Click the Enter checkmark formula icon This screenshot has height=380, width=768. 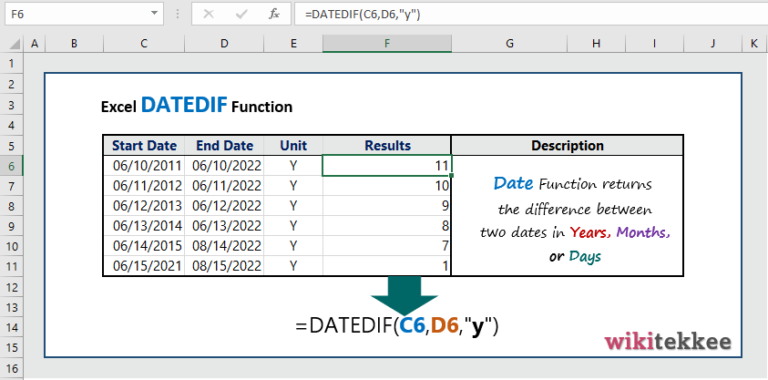(x=241, y=14)
